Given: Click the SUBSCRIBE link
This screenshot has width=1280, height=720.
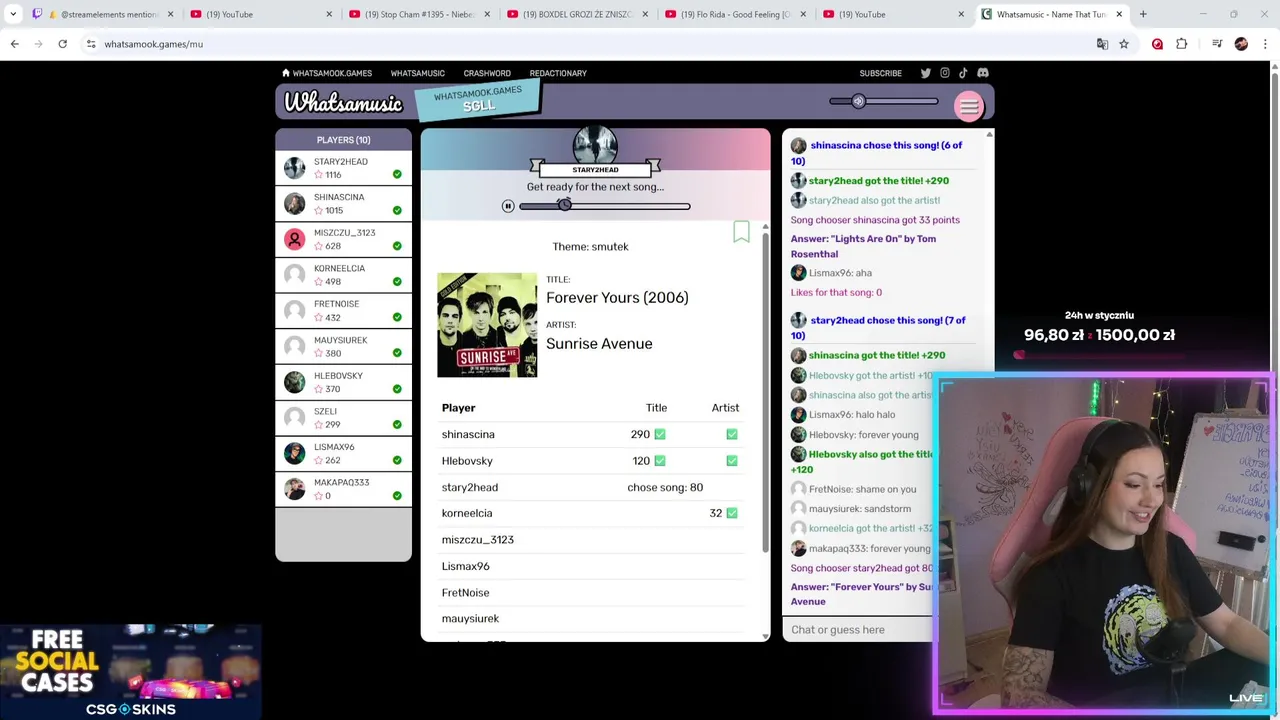Looking at the screenshot, I should [x=880, y=73].
